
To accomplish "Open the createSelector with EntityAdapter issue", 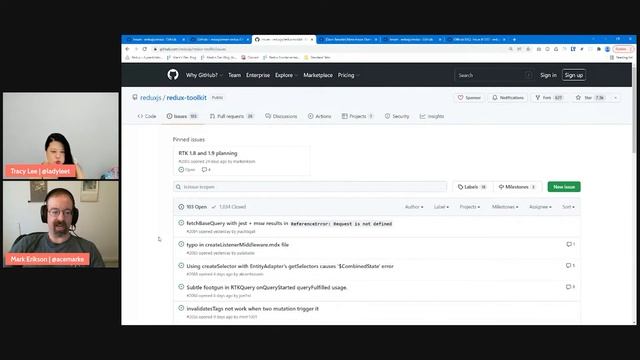I will 290,266.
